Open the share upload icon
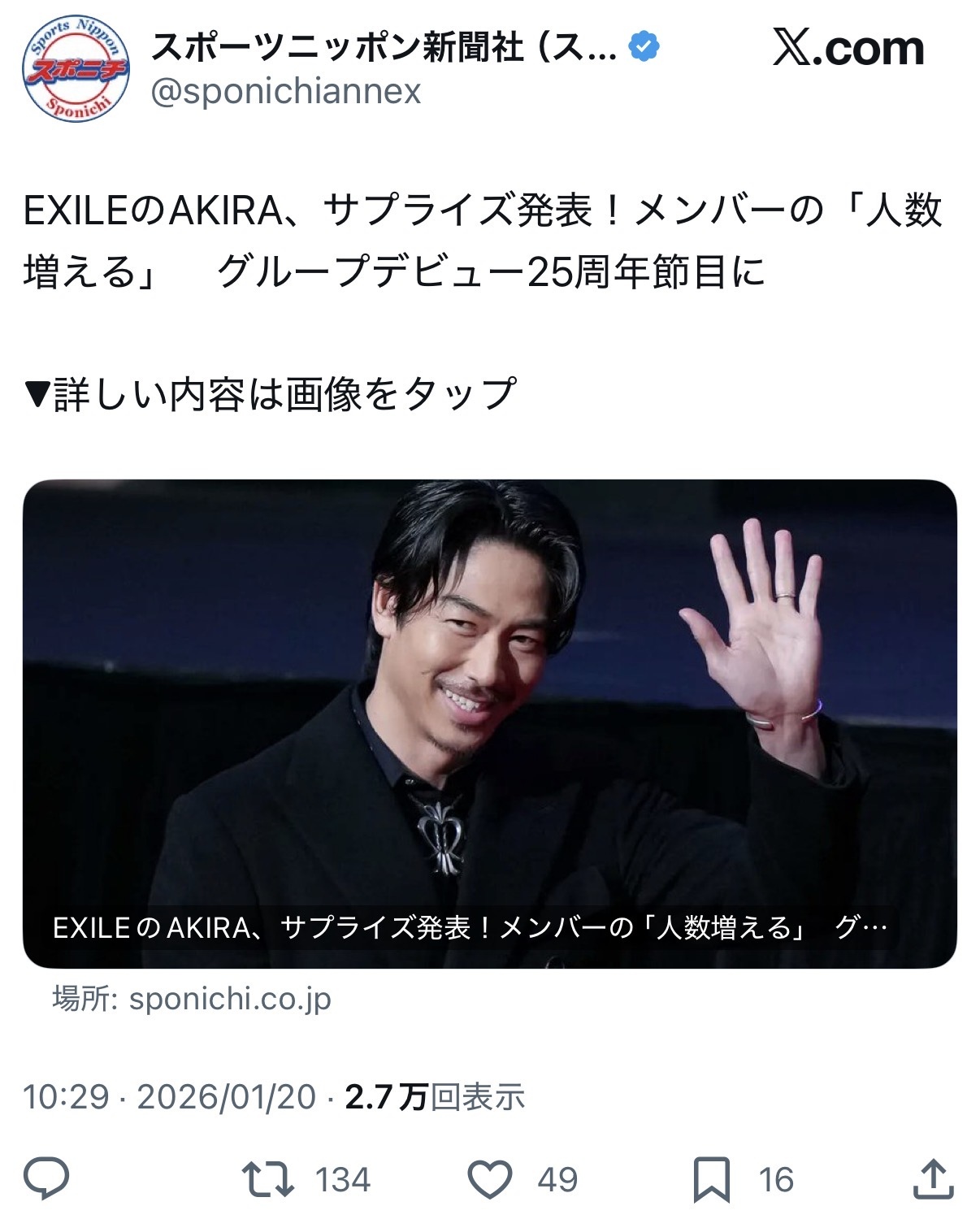Image resolution: width=980 pixels, height=1219 pixels. tap(933, 1179)
